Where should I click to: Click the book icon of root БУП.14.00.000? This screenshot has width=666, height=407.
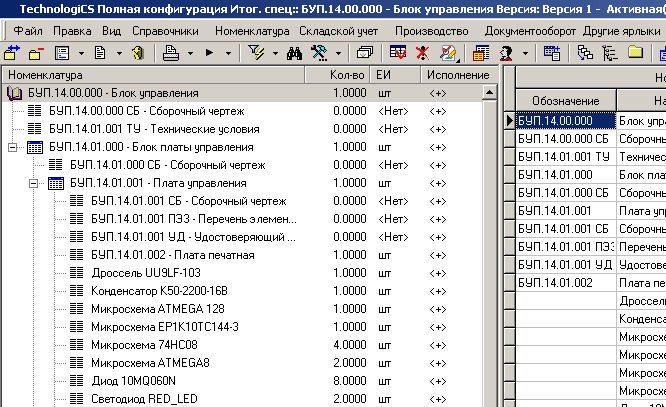click(x=14, y=93)
